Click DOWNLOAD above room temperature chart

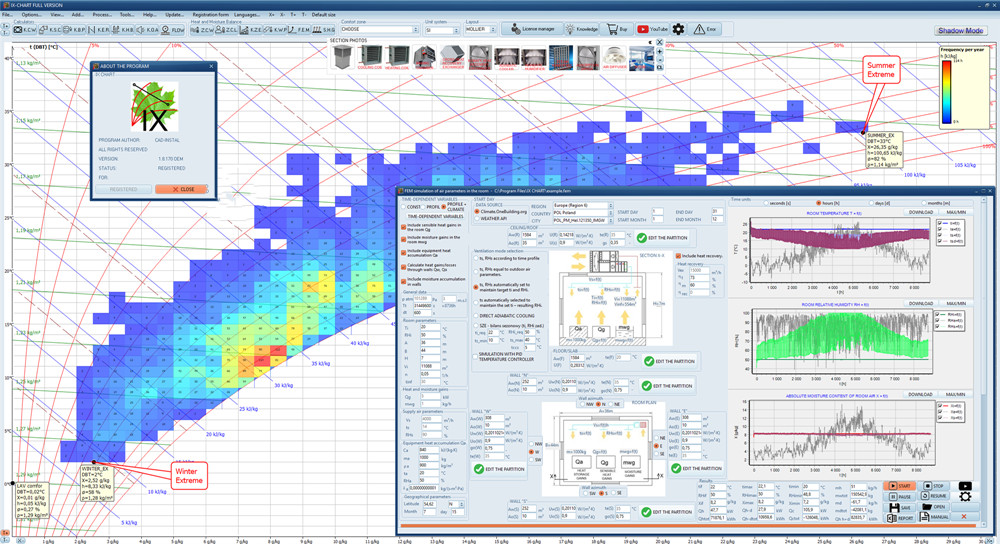click(x=920, y=212)
